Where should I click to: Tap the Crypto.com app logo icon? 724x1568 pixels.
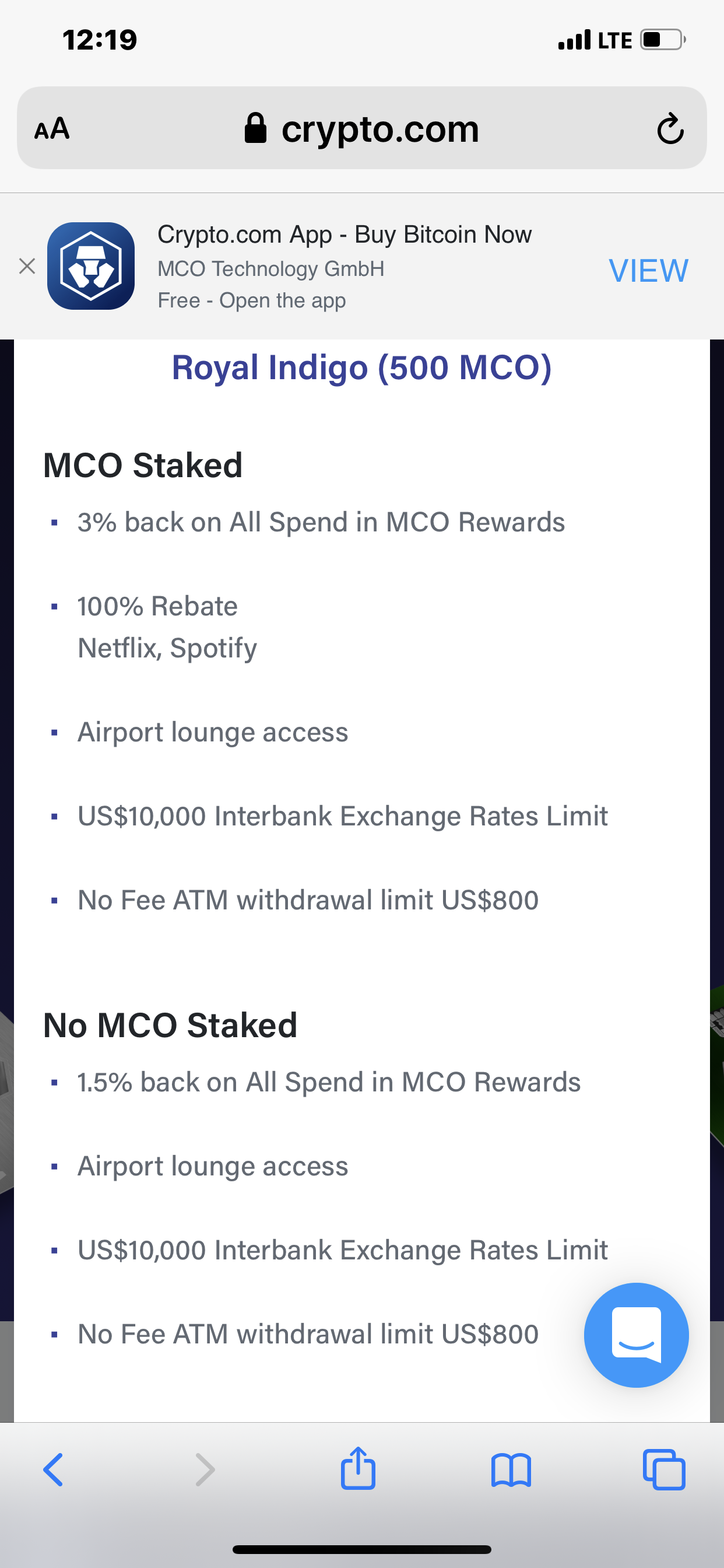pos(92,266)
